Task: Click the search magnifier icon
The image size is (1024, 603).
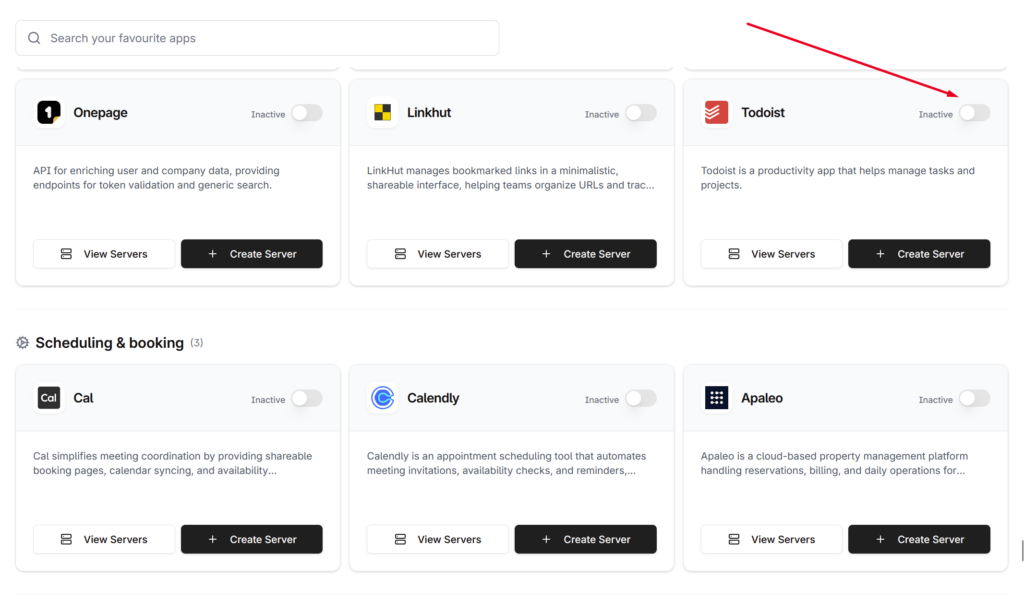Action: (34, 38)
